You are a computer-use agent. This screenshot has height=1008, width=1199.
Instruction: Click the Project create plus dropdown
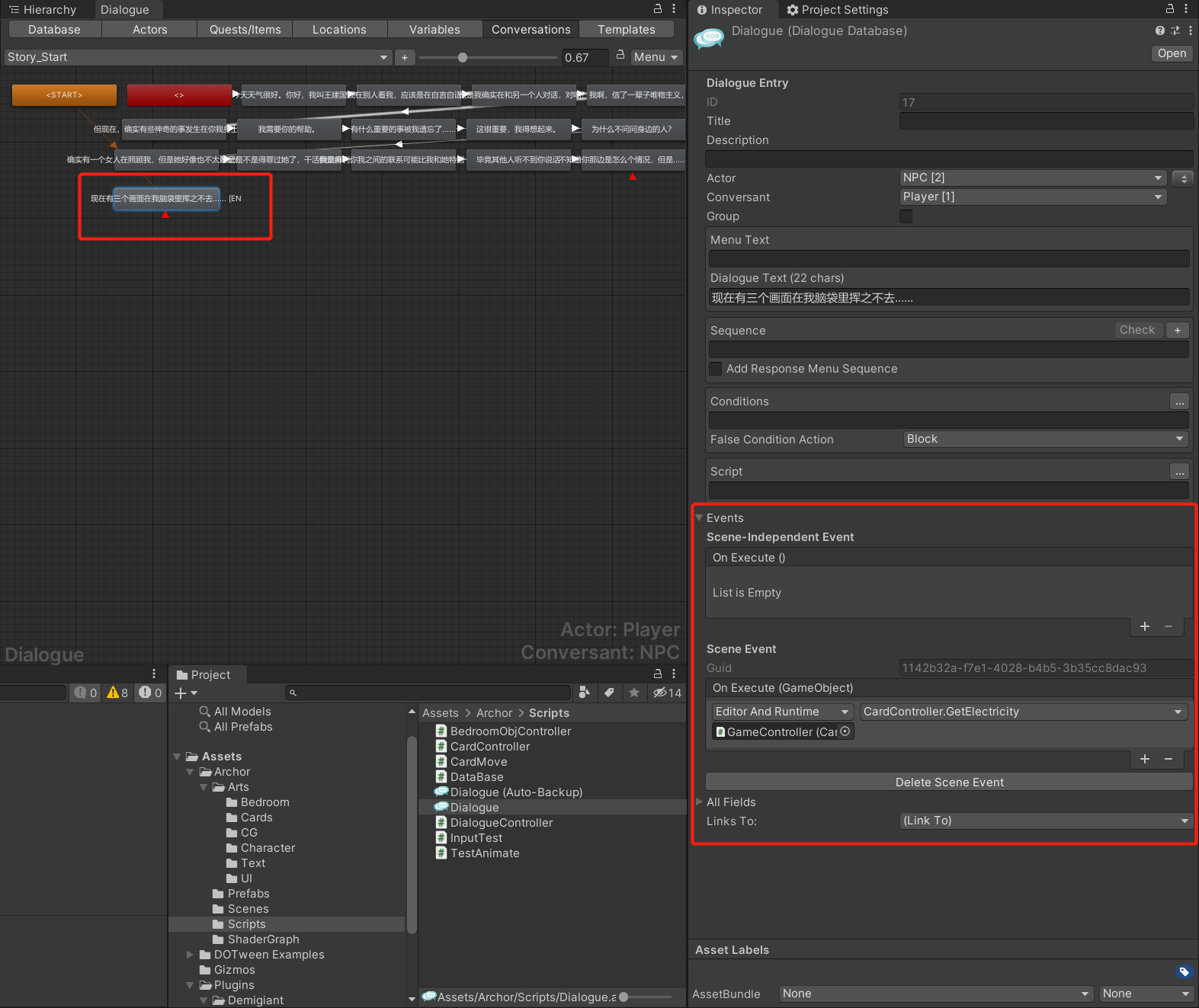pyautogui.click(x=186, y=693)
